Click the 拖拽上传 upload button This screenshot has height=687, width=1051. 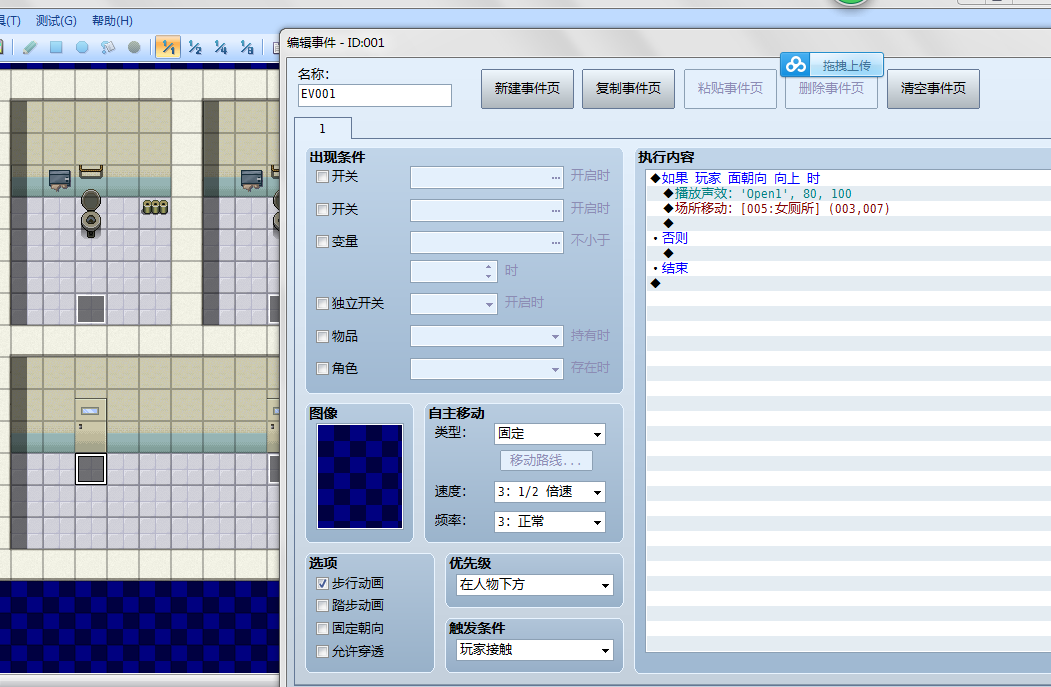click(847, 65)
